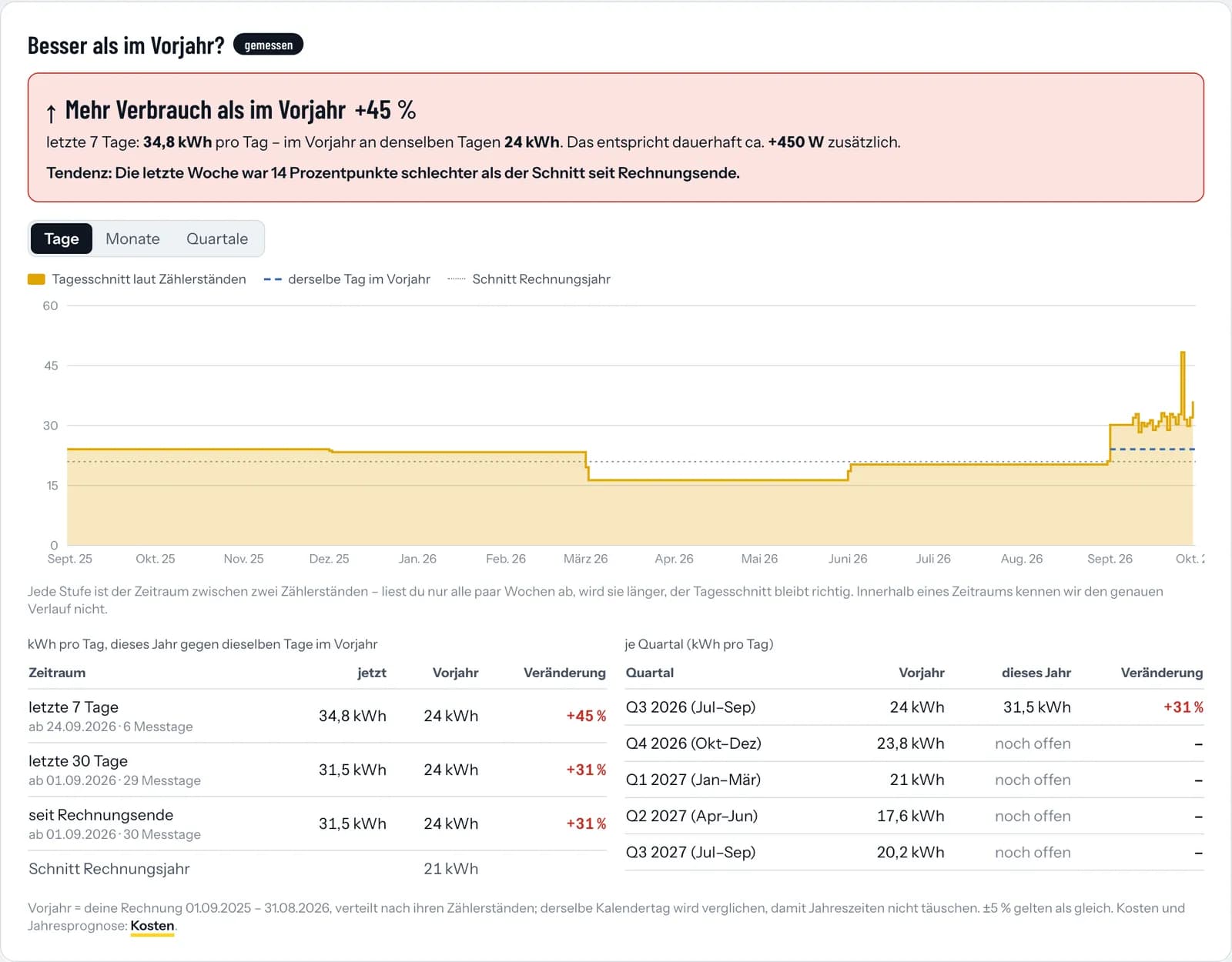The width and height of the screenshot is (1232, 962).
Task: Click the 'Q1 2027 (Jan–Mär)' quarter row
Action: 914,780
